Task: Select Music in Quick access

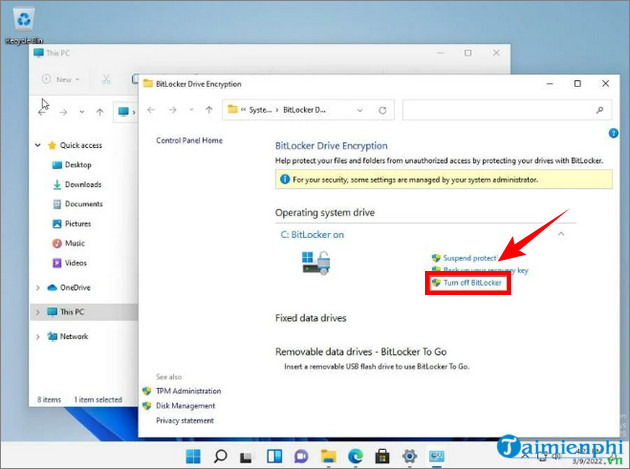Action: 75,243
